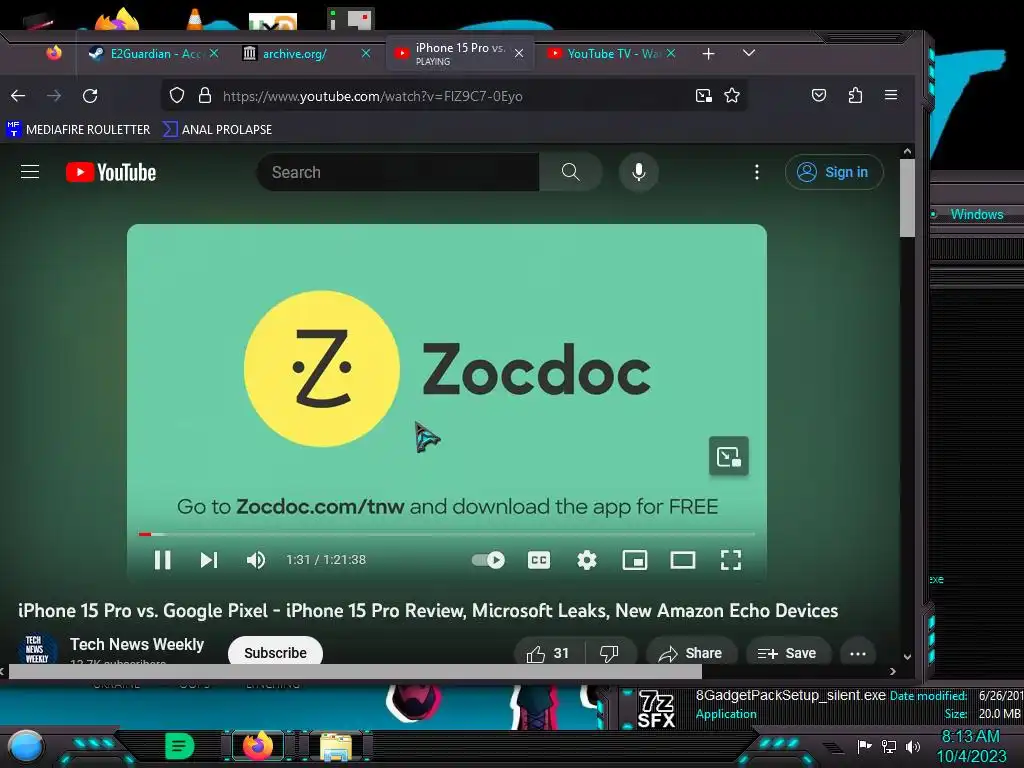Open the Firefox application hamburger menu
Viewport: 1024px width, 768px height.
point(891,95)
